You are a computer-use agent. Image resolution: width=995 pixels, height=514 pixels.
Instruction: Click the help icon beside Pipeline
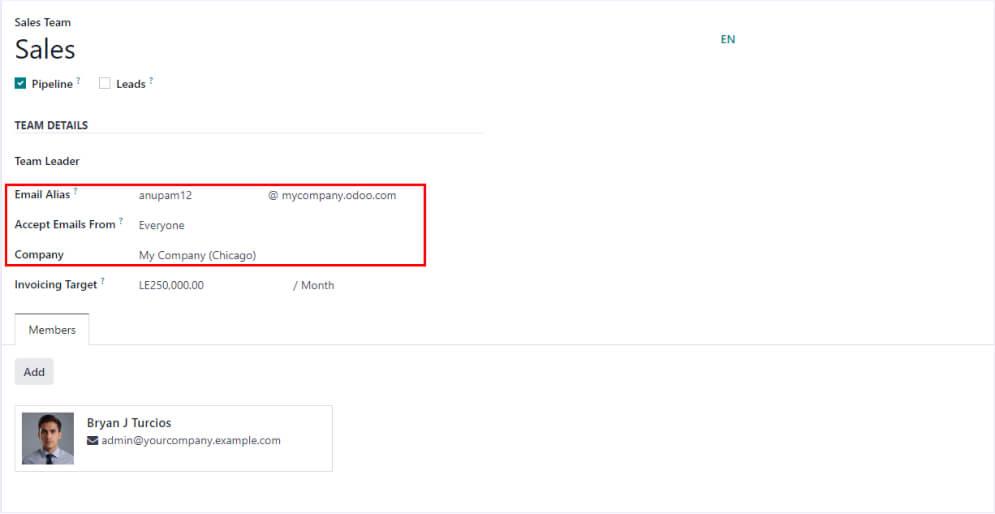[x=79, y=81]
